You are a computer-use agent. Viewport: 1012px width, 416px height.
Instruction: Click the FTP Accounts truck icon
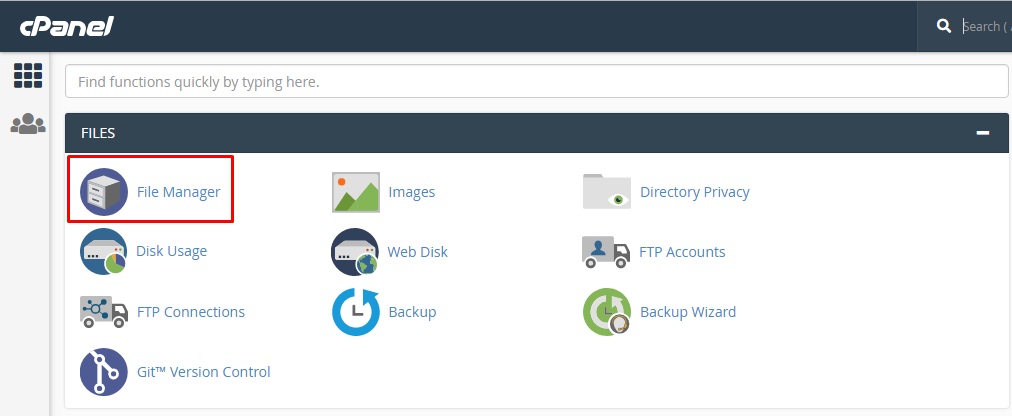tap(607, 252)
